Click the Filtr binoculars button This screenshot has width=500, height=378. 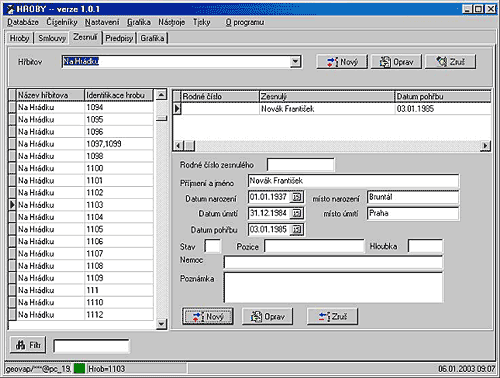point(28,345)
